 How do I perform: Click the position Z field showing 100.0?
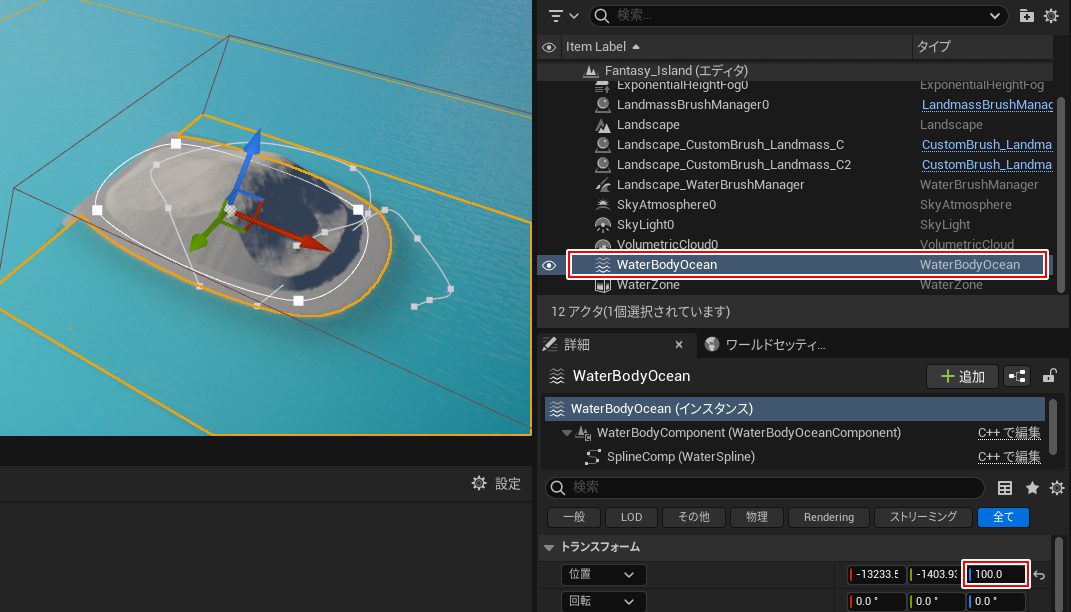(996, 575)
